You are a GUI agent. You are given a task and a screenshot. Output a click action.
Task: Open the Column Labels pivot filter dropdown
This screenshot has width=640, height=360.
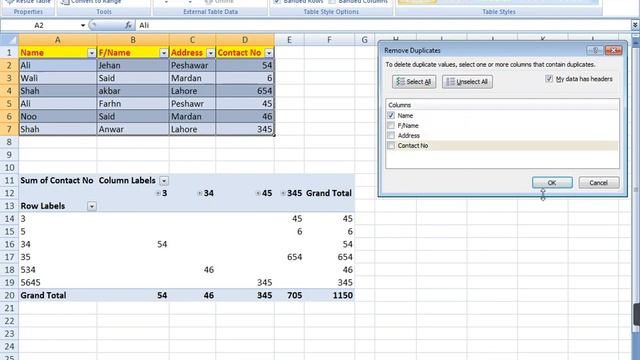(164, 180)
